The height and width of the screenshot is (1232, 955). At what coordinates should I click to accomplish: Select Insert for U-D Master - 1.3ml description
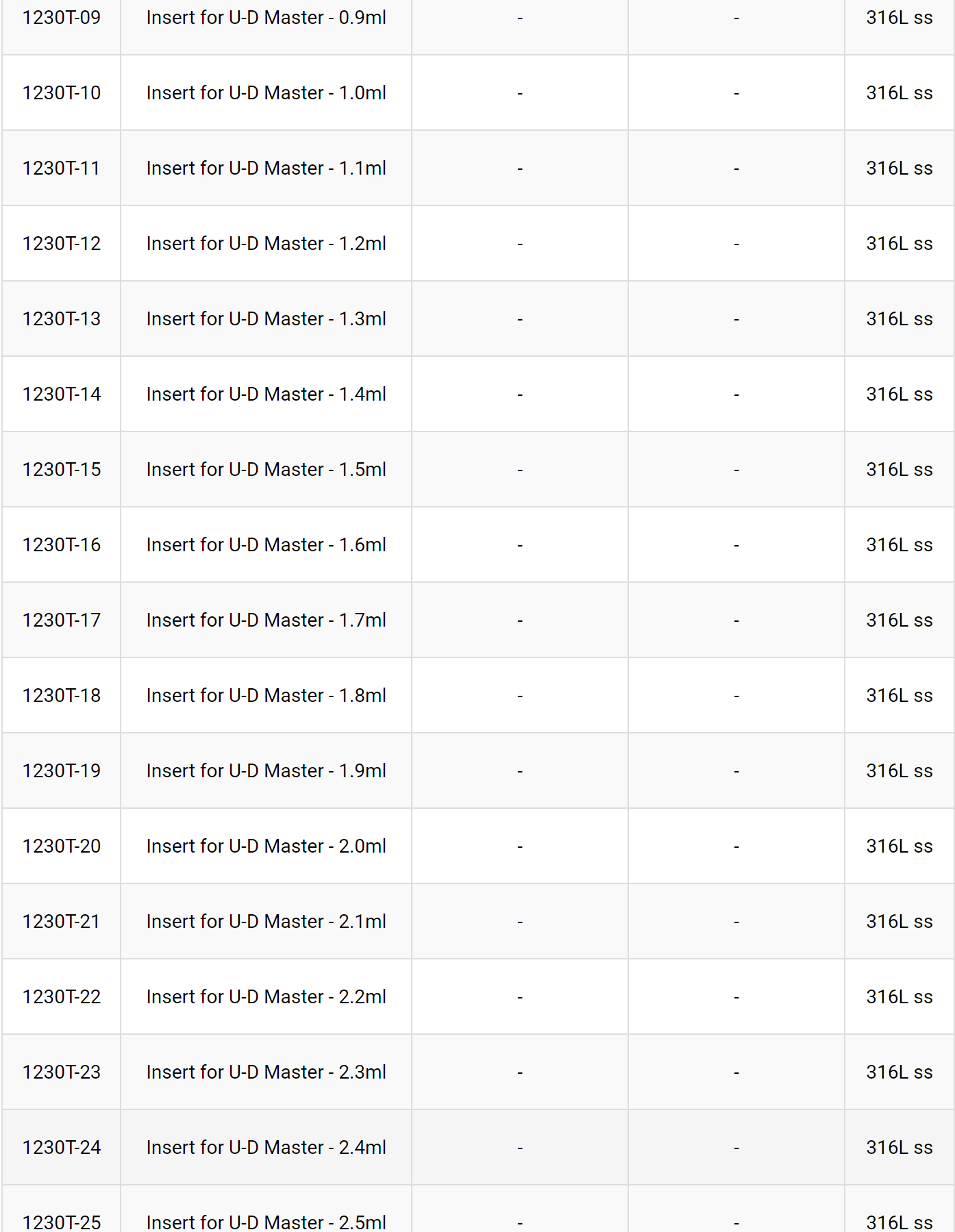point(266,319)
